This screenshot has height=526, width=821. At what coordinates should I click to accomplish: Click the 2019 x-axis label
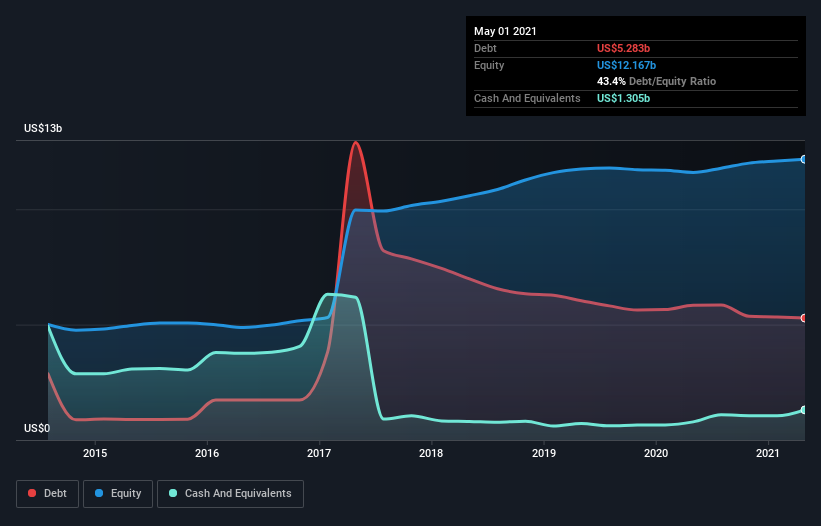pos(544,453)
